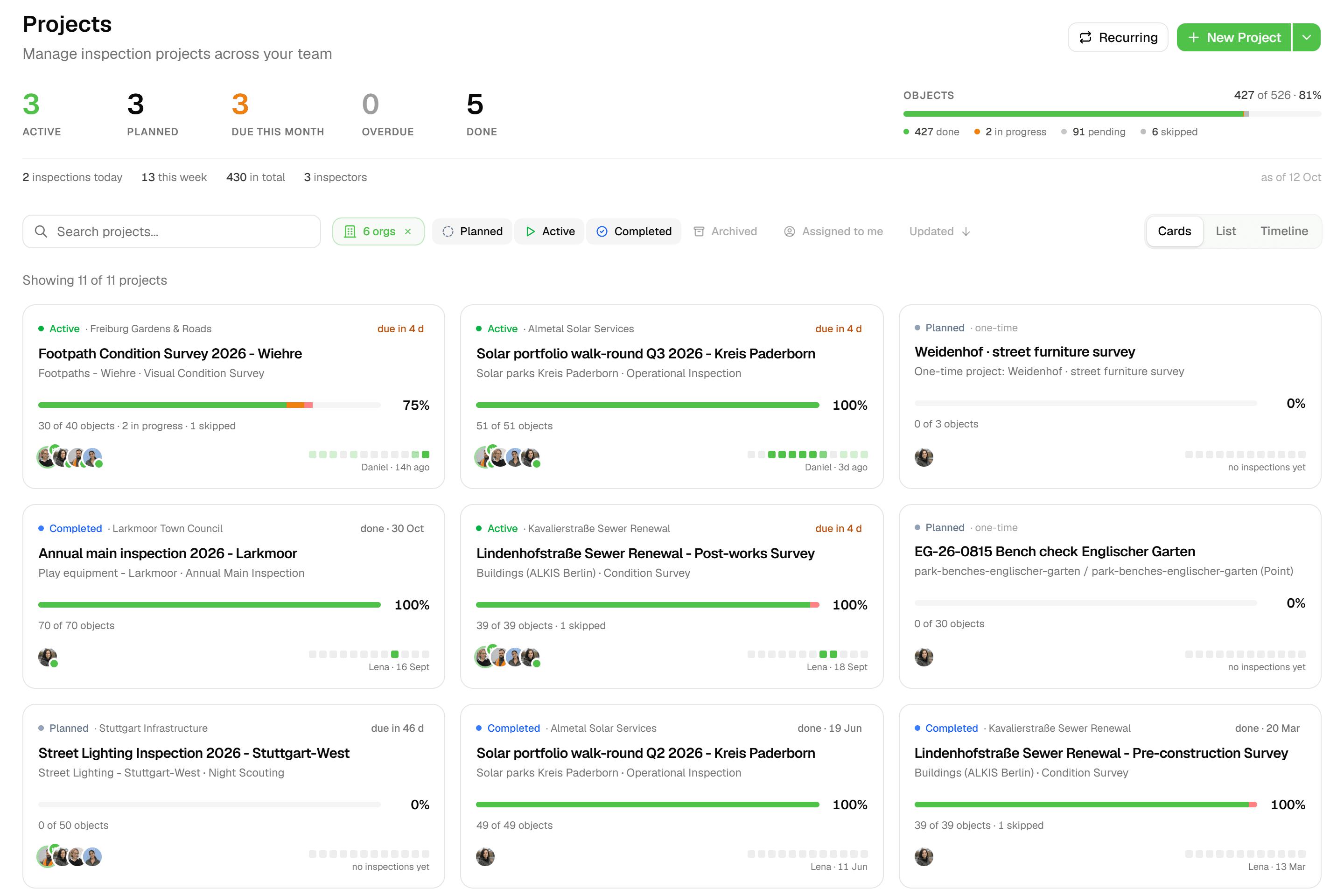Image resolution: width=1344 pixels, height=896 pixels.
Task: Toggle the Completed status filter
Action: [x=634, y=231]
